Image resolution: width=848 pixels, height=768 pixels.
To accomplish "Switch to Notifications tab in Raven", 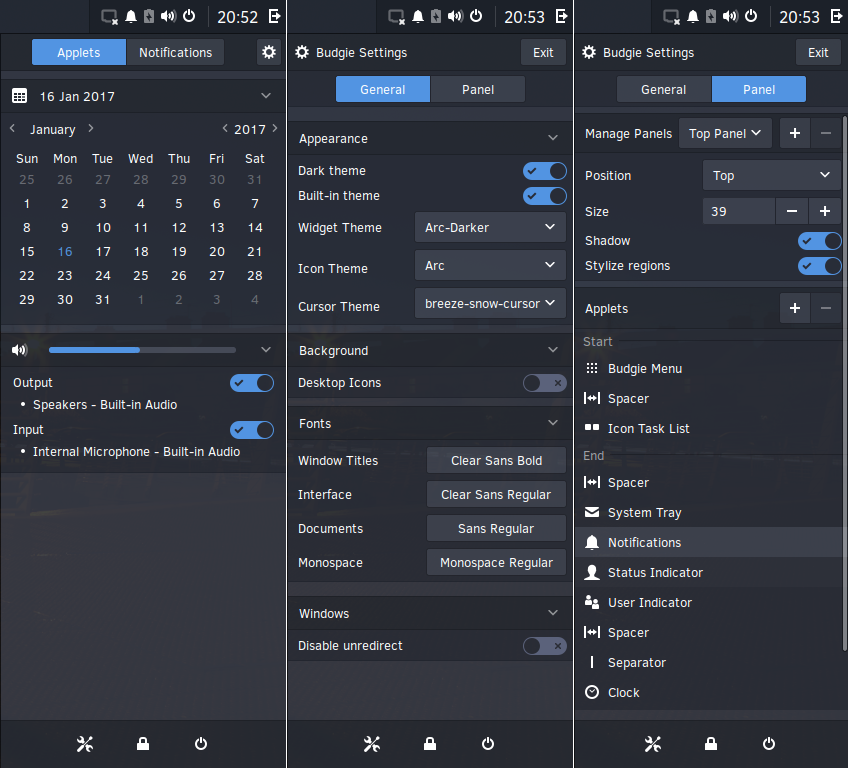I will click(x=175, y=52).
